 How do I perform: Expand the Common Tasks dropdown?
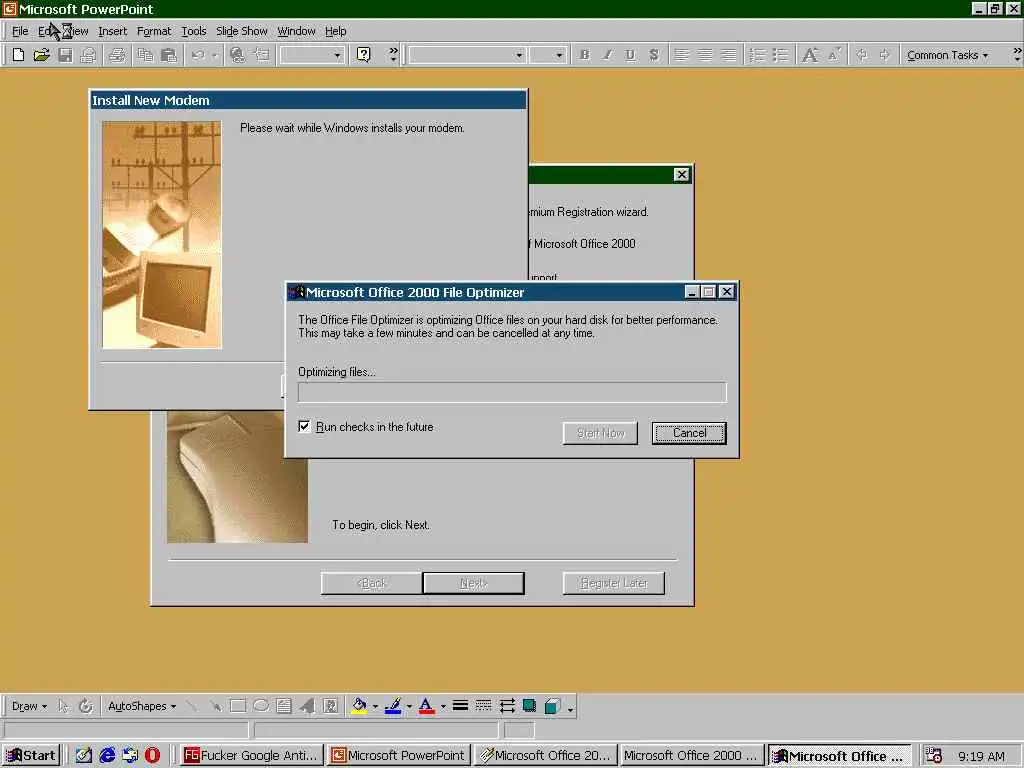click(948, 55)
